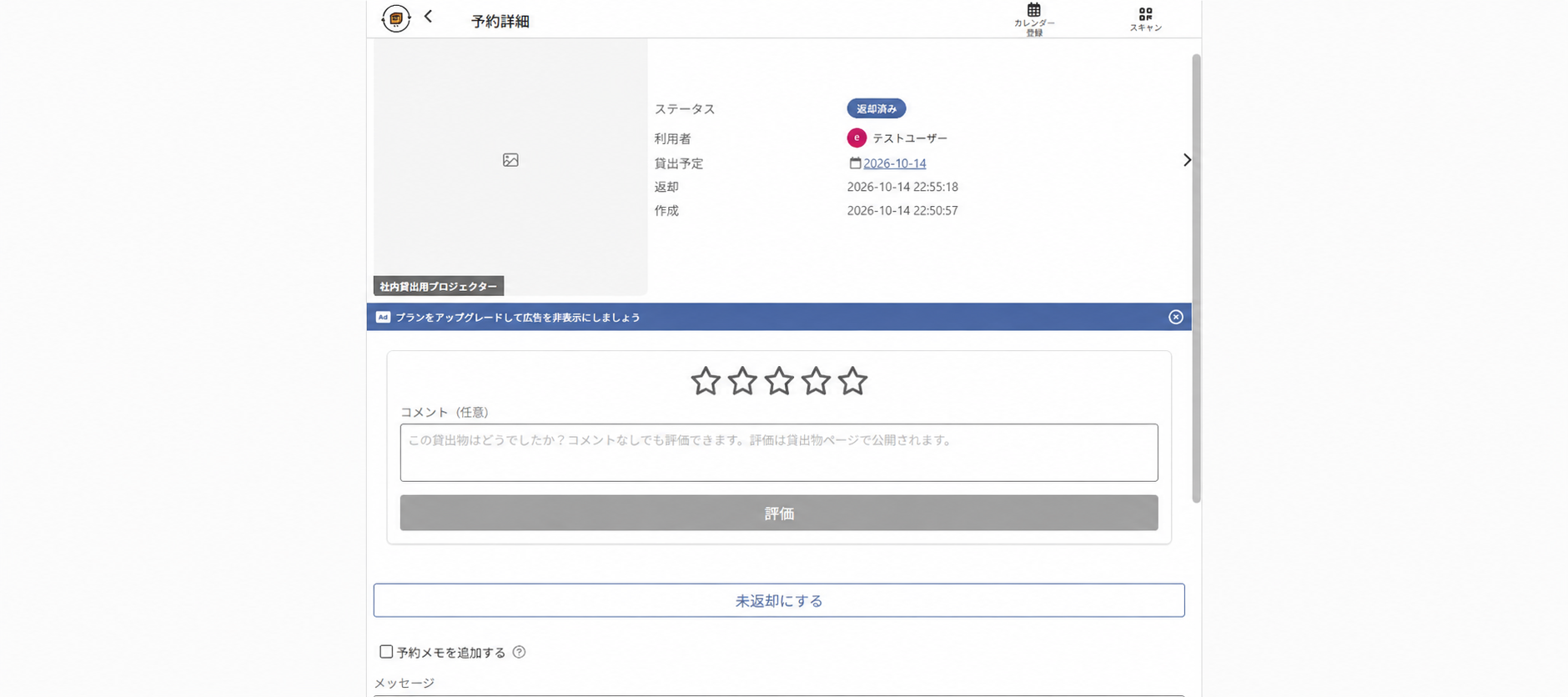Image resolution: width=1568 pixels, height=697 pixels.
Task: Click the upgrade plan banner text
Action: tap(517, 317)
